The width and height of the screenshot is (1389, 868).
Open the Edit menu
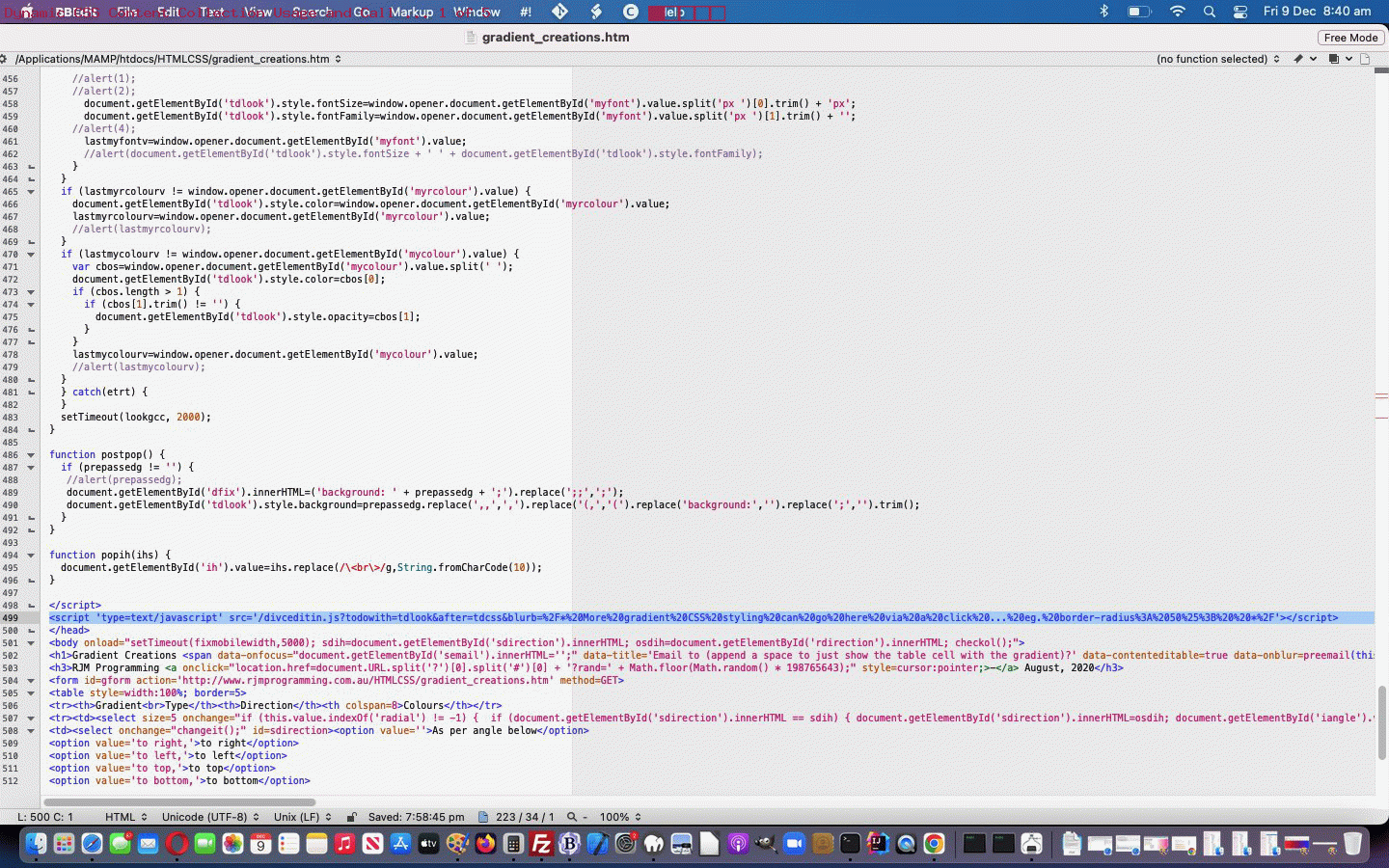(x=169, y=12)
